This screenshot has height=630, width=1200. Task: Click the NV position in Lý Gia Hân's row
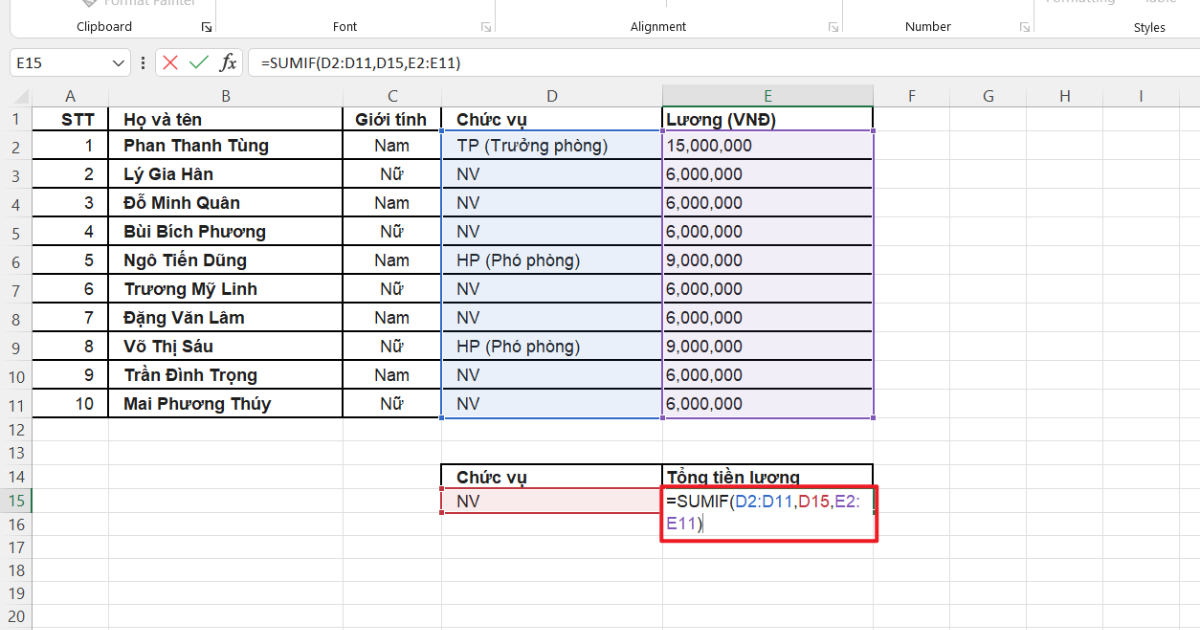pyautogui.click(x=552, y=174)
